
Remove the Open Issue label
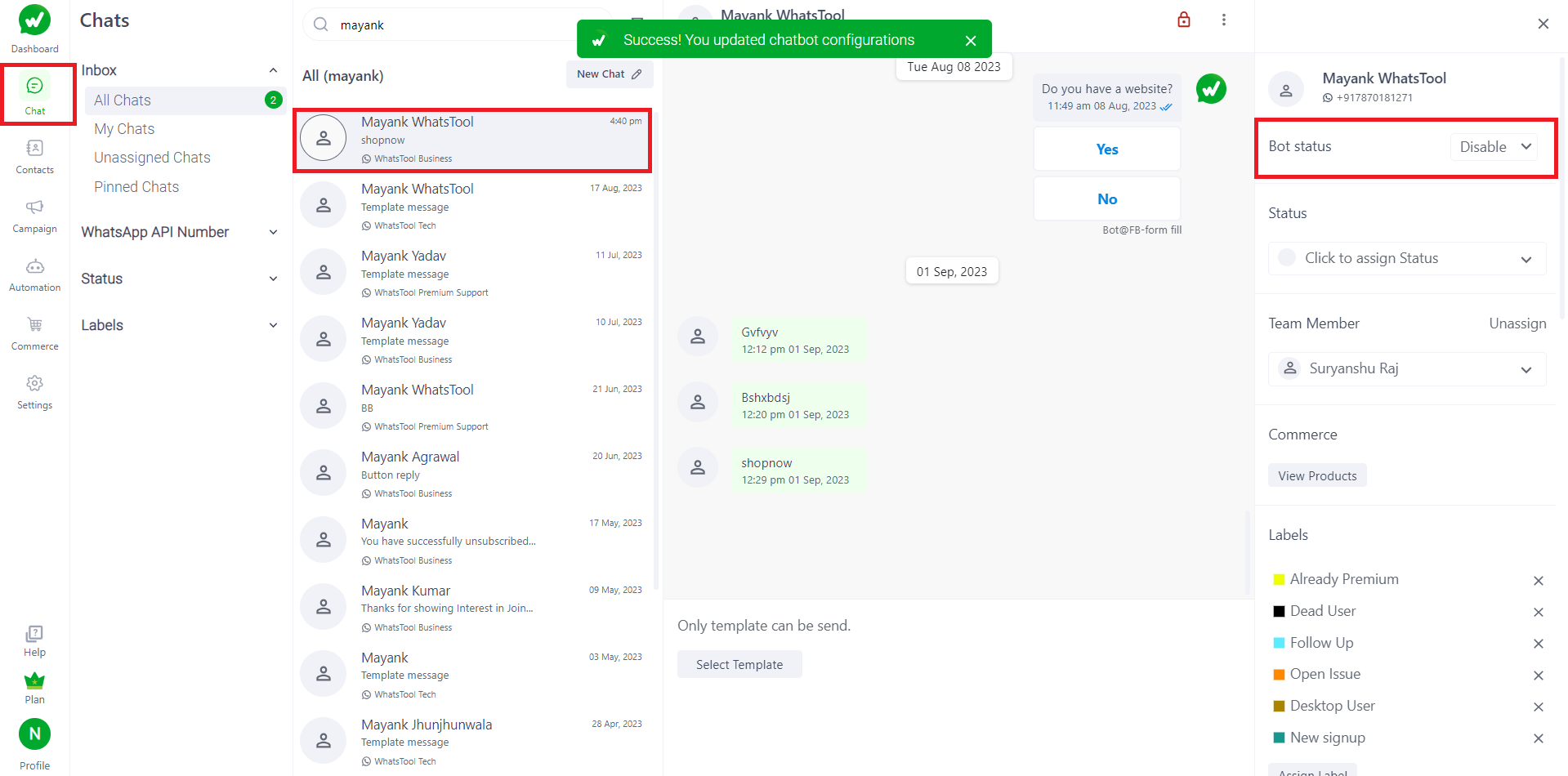1539,676
